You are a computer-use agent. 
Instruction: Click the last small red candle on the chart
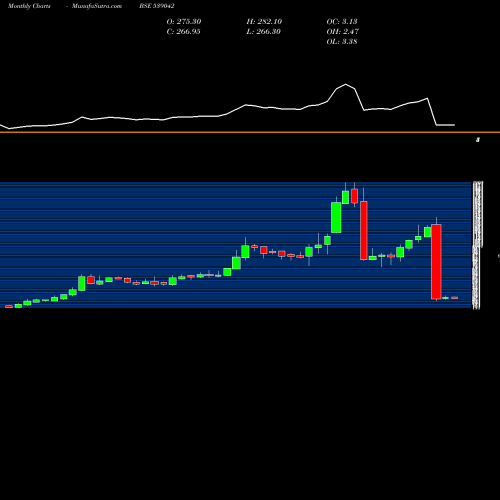(x=455, y=298)
